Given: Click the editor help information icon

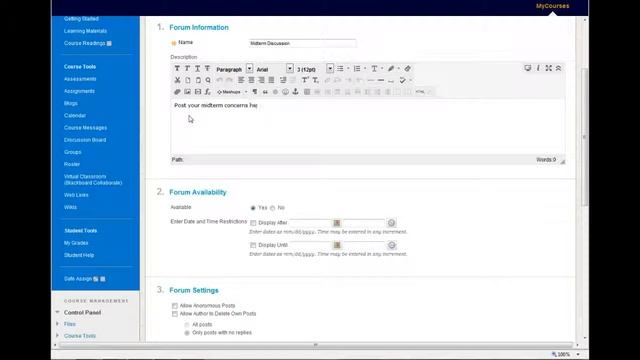Looking at the screenshot, I should (x=538, y=68).
